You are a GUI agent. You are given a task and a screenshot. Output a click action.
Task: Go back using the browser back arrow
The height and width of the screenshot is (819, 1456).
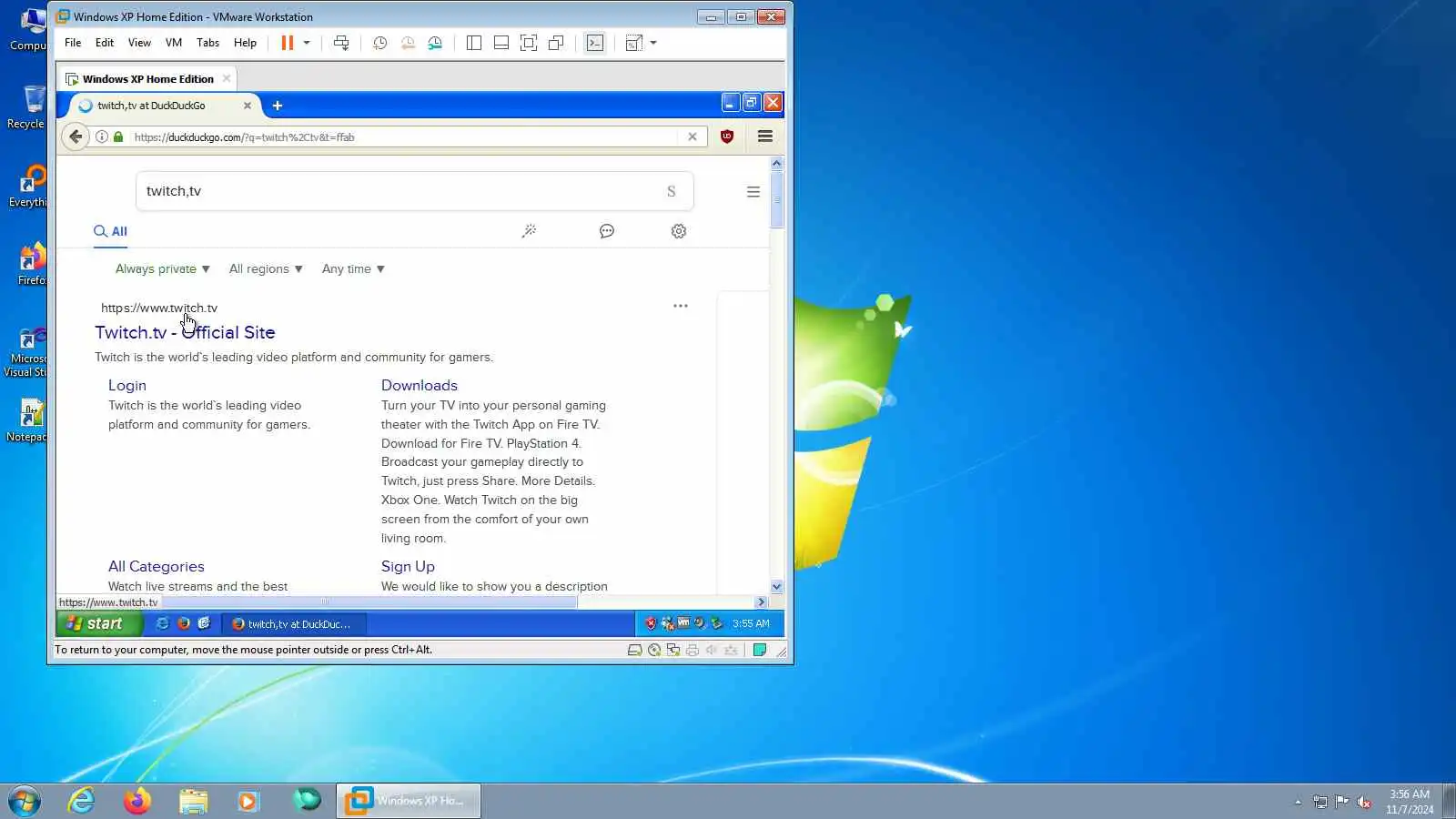click(76, 136)
